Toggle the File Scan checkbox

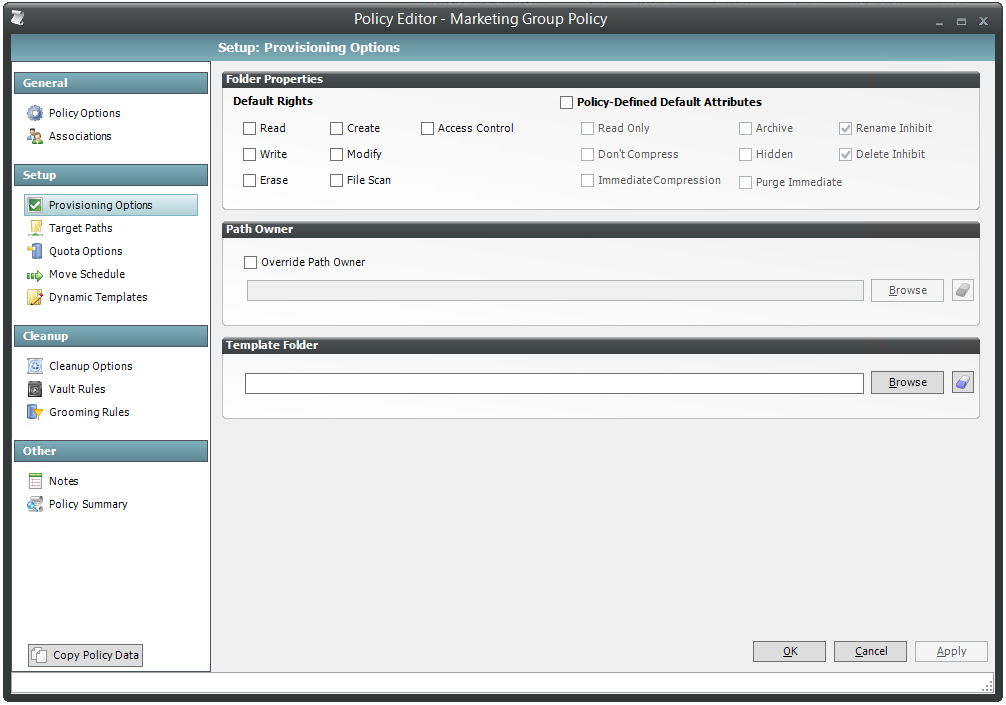coord(336,181)
